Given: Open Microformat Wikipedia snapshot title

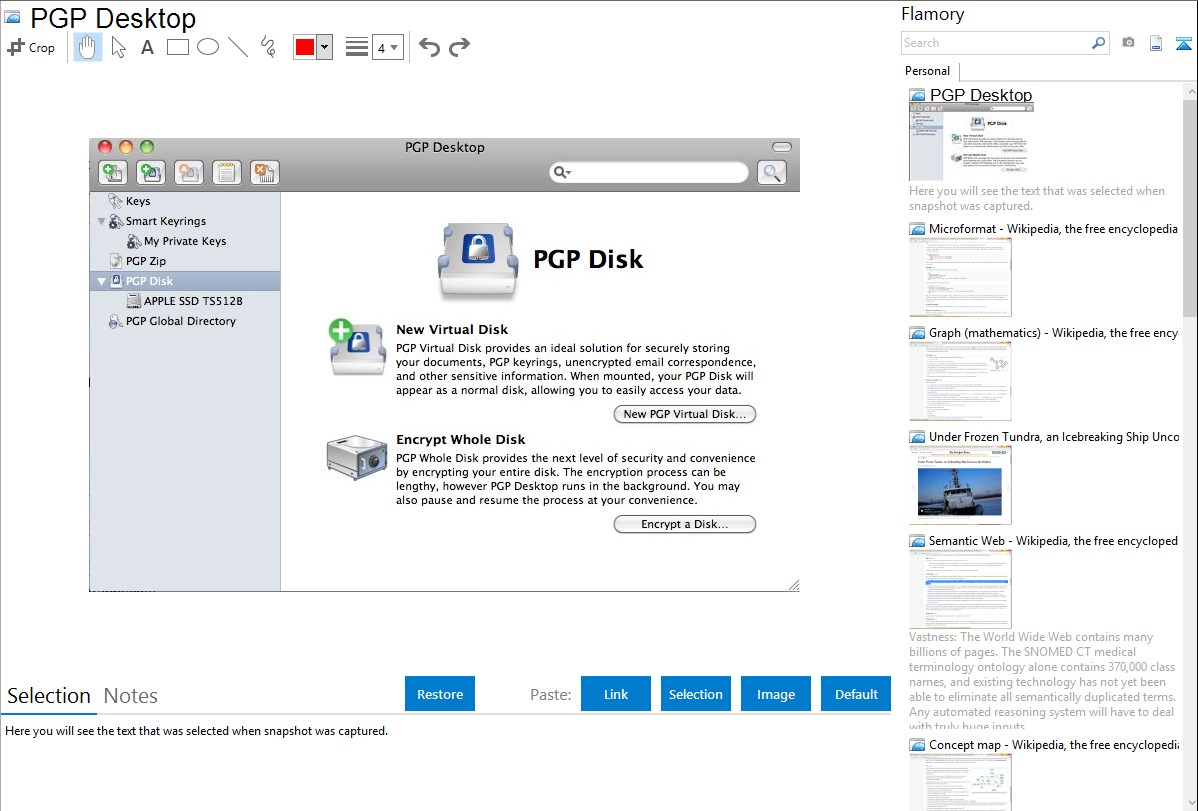Looking at the screenshot, I should (x=1053, y=229).
